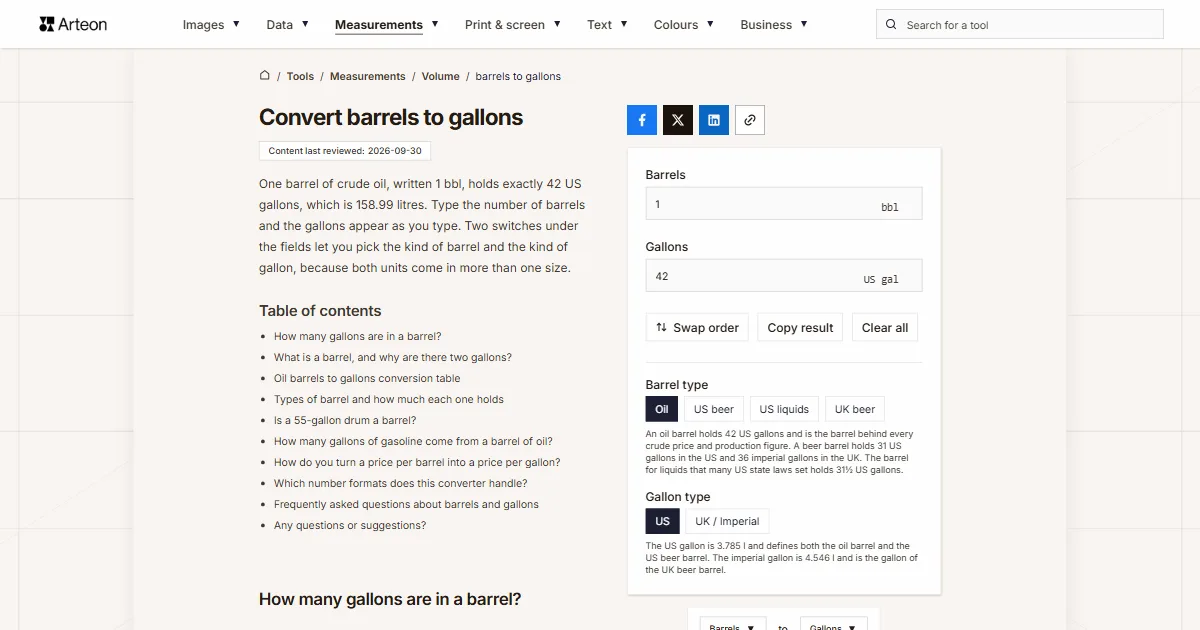Viewport: 1200px width, 630px height.
Task: Click the home icon in breadcrumb
Action: tap(265, 75)
